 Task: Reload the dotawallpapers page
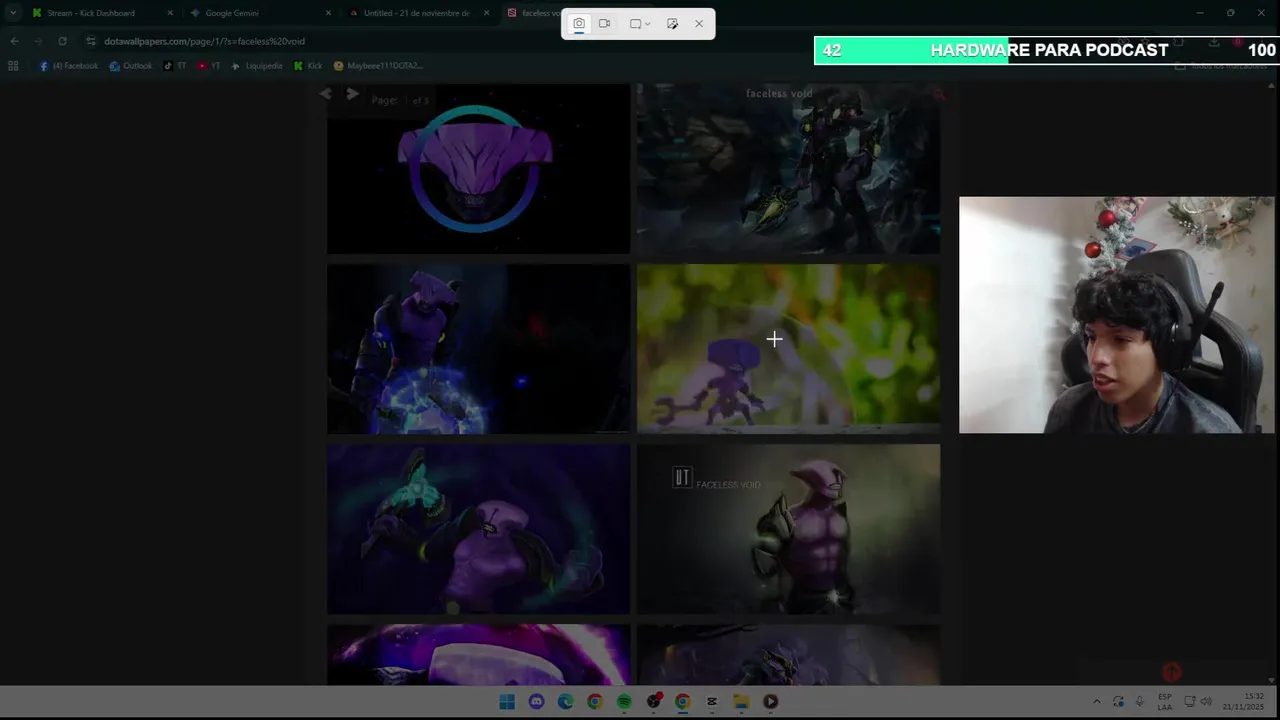pos(62,41)
